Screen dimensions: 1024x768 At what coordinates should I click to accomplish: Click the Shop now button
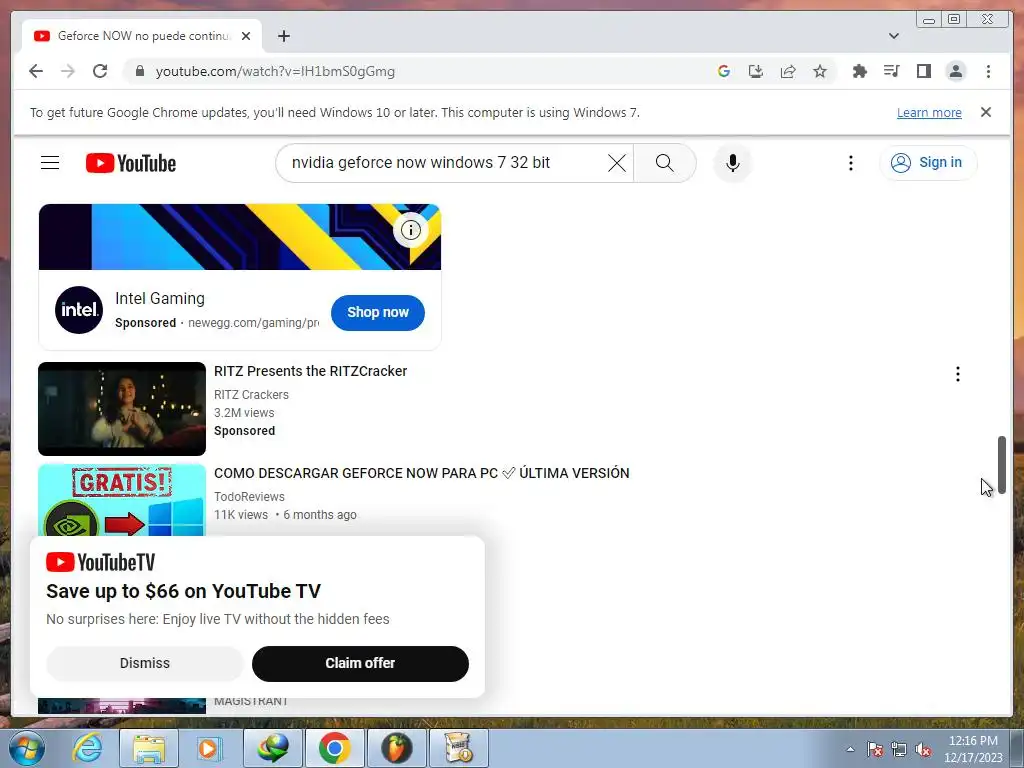(x=377, y=312)
